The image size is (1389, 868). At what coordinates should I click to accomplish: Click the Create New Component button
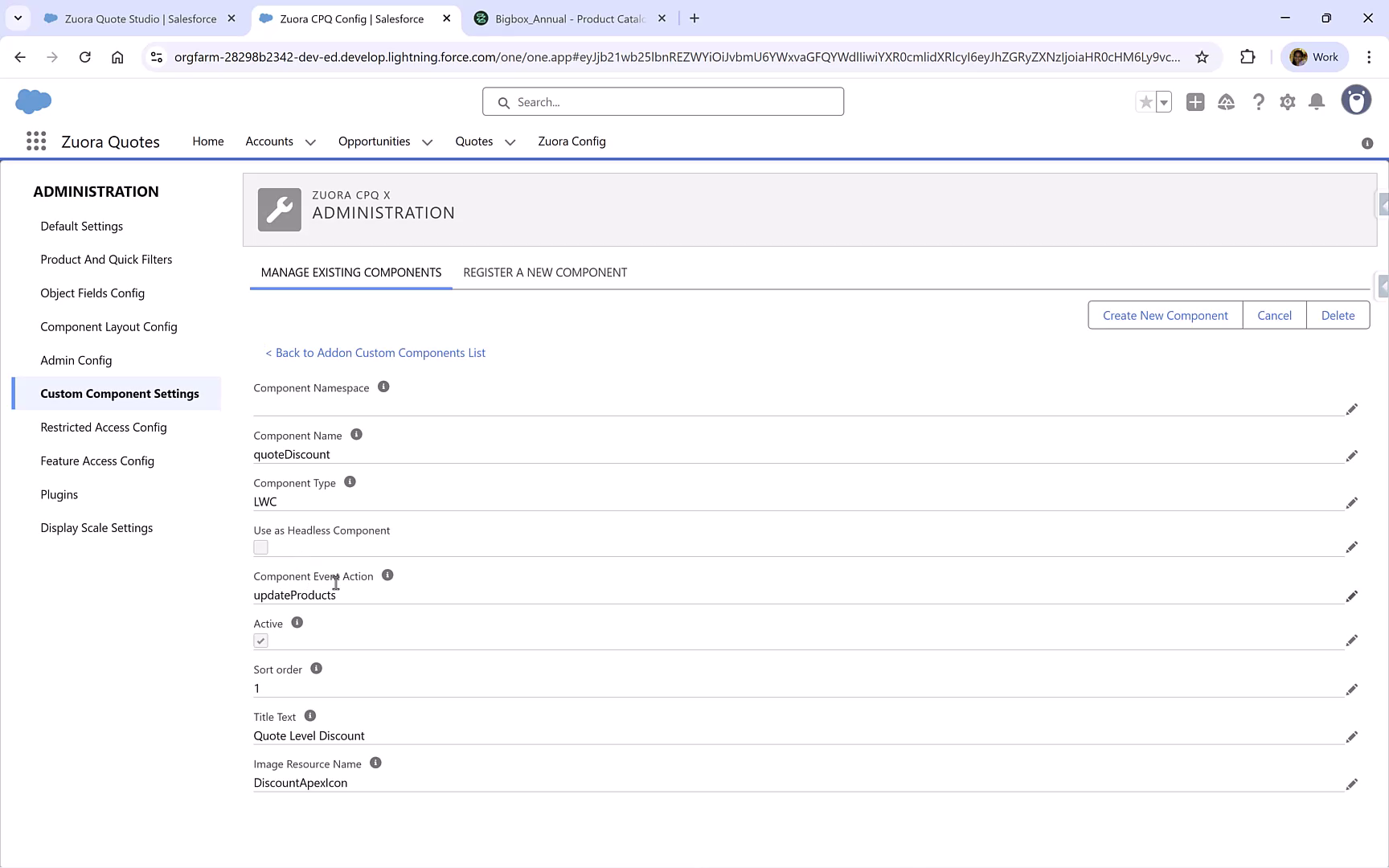1165,315
